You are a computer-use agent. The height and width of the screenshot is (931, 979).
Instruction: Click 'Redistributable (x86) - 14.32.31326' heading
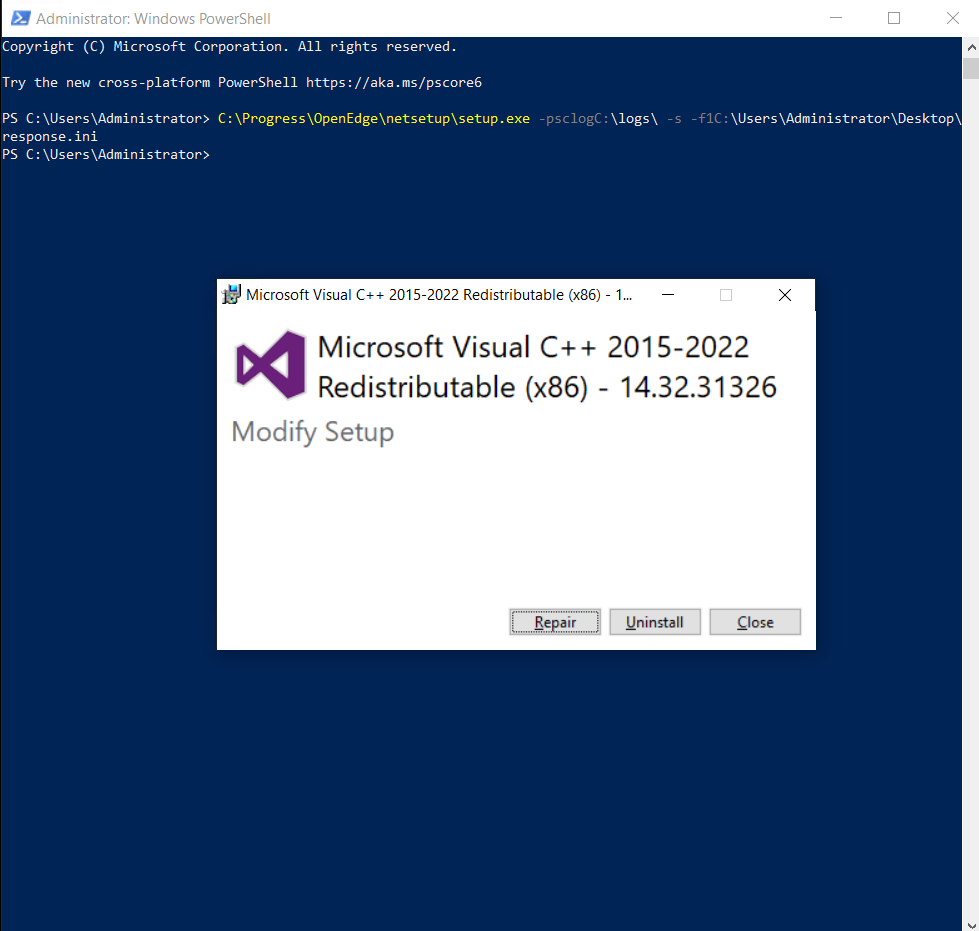[x=547, y=387]
